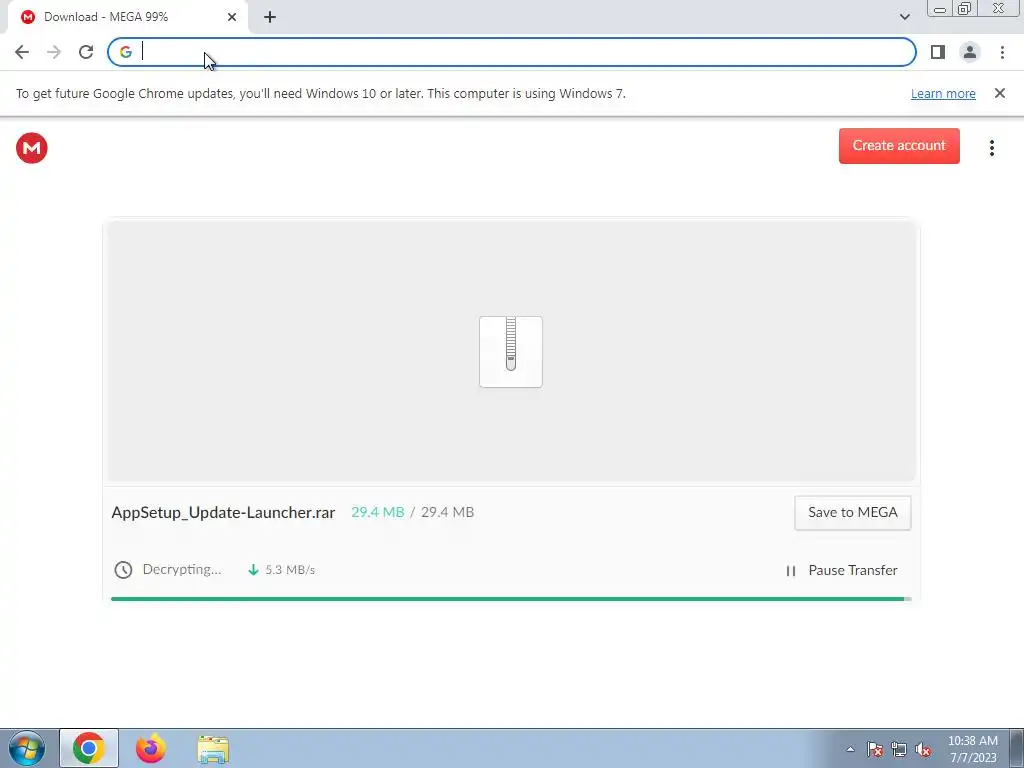Focus the Chrome address bar field

click(511, 52)
